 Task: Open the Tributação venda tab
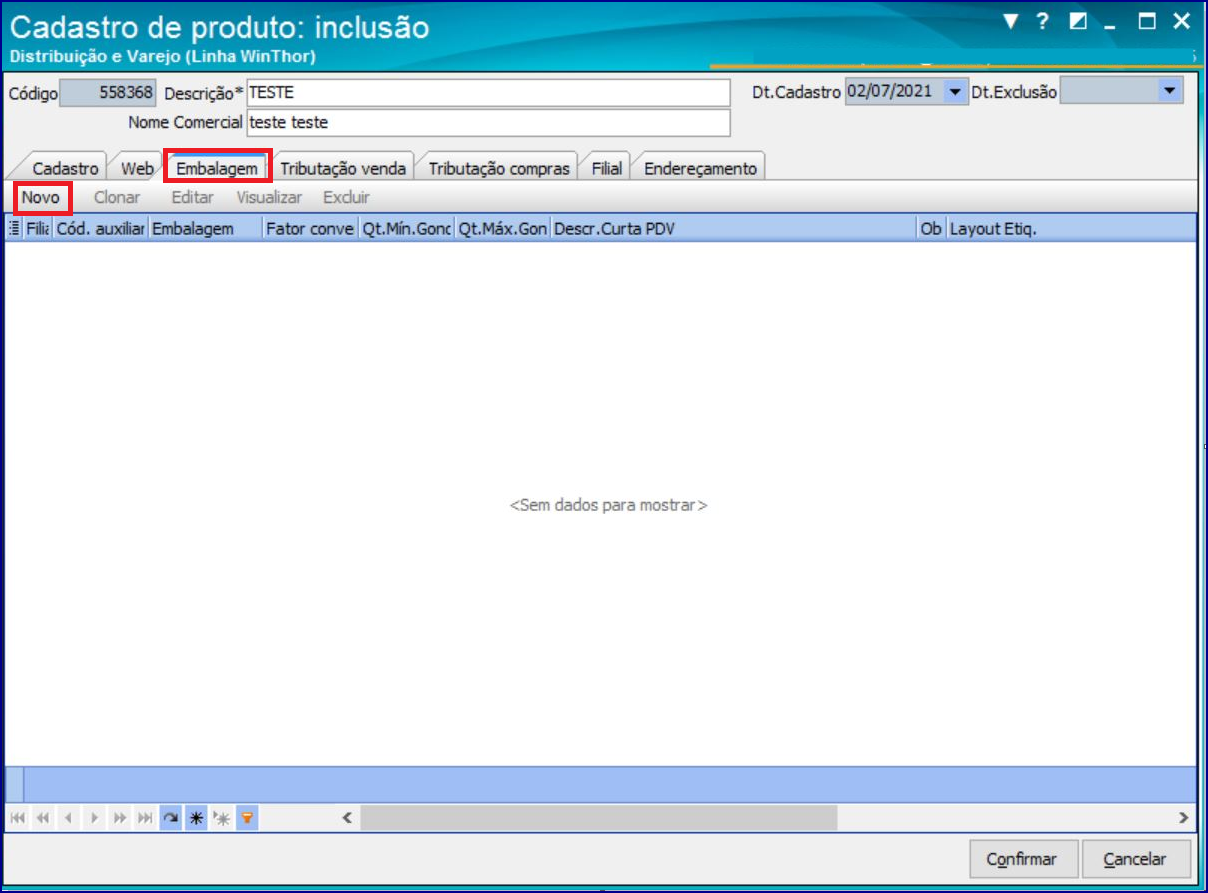(x=343, y=169)
